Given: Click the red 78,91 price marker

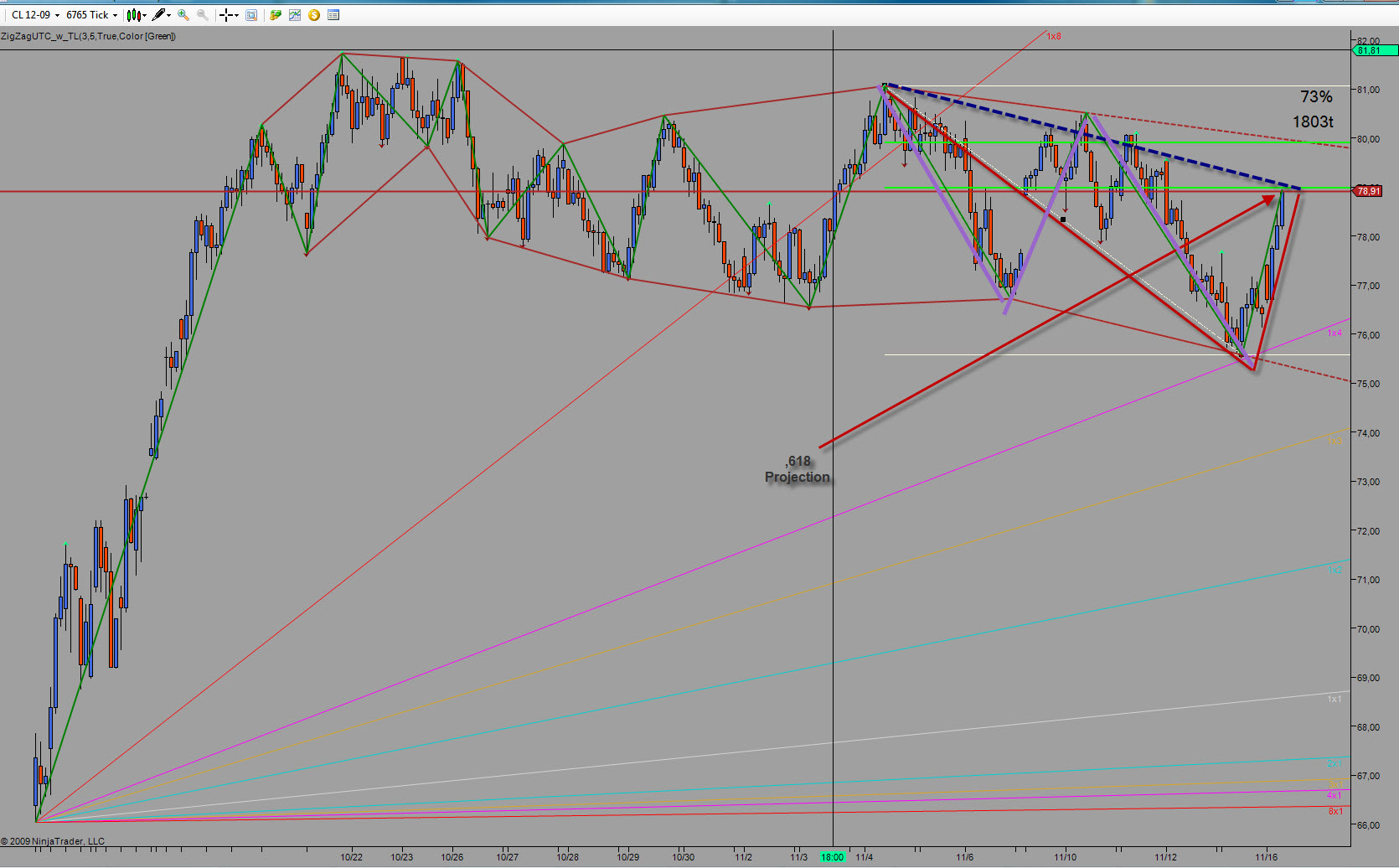Looking at the screenshot, I should point(1369,191).
